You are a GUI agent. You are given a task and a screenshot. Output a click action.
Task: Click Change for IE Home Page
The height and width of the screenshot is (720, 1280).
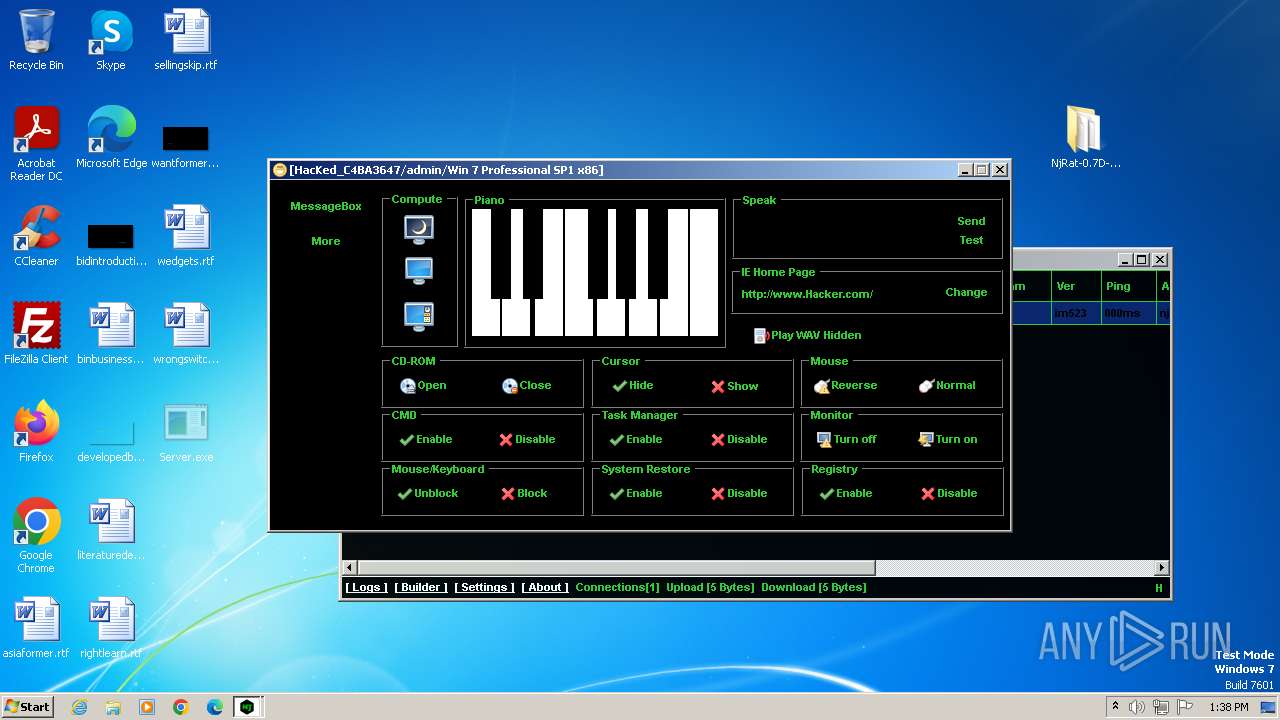click(966, 292)
